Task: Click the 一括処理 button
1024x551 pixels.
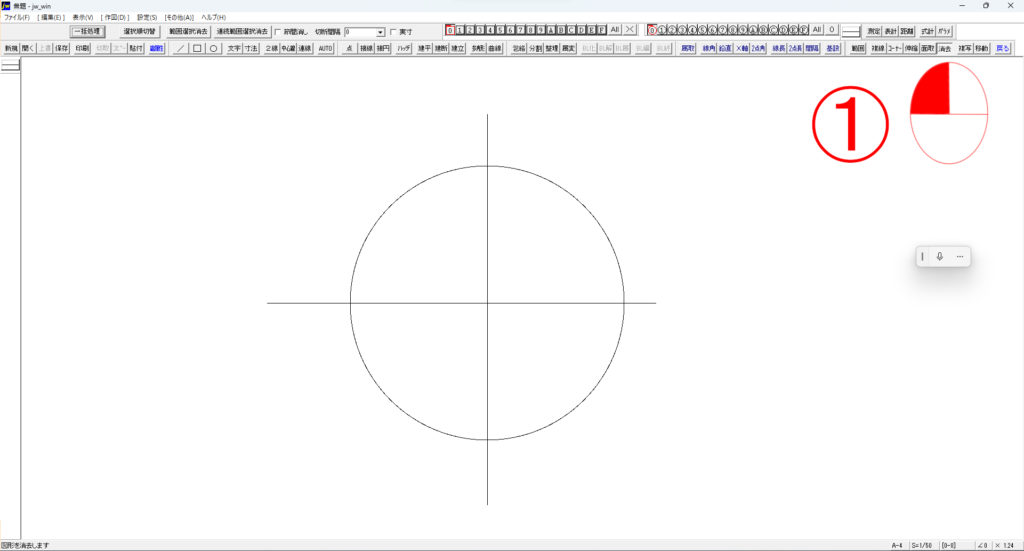Action: 87,32
